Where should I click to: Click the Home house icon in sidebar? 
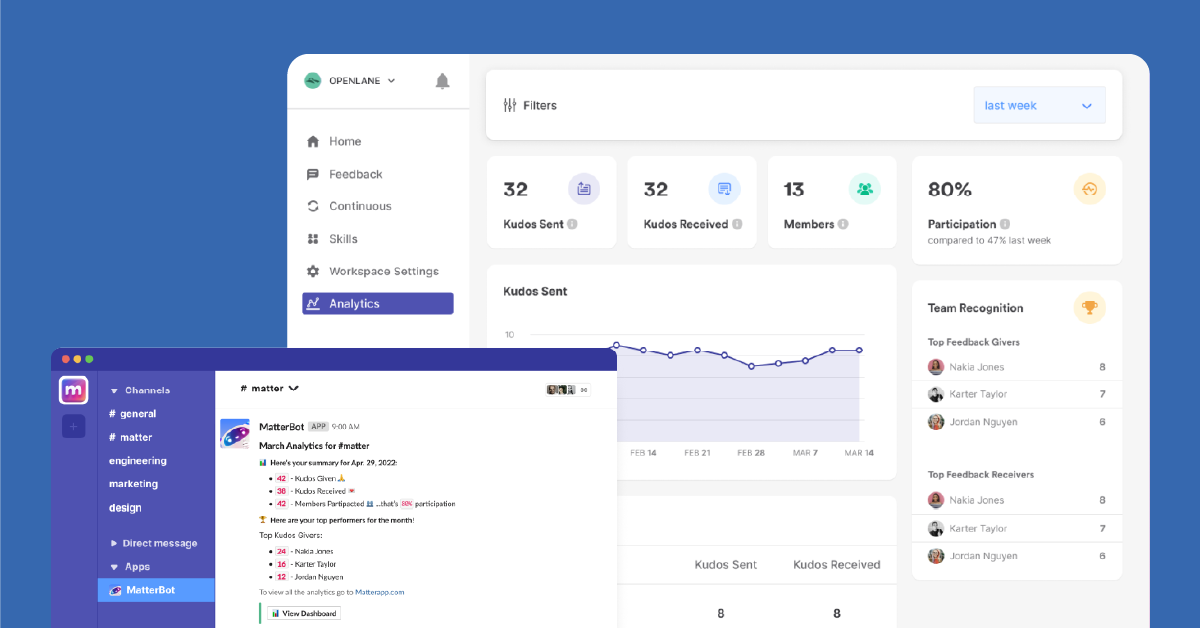313,142
